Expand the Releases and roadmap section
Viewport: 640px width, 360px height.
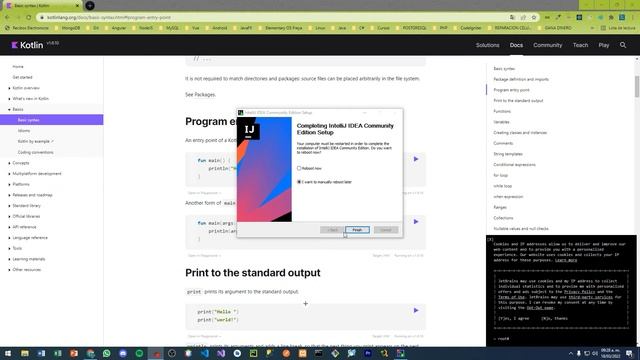click(x=32, y=195)
